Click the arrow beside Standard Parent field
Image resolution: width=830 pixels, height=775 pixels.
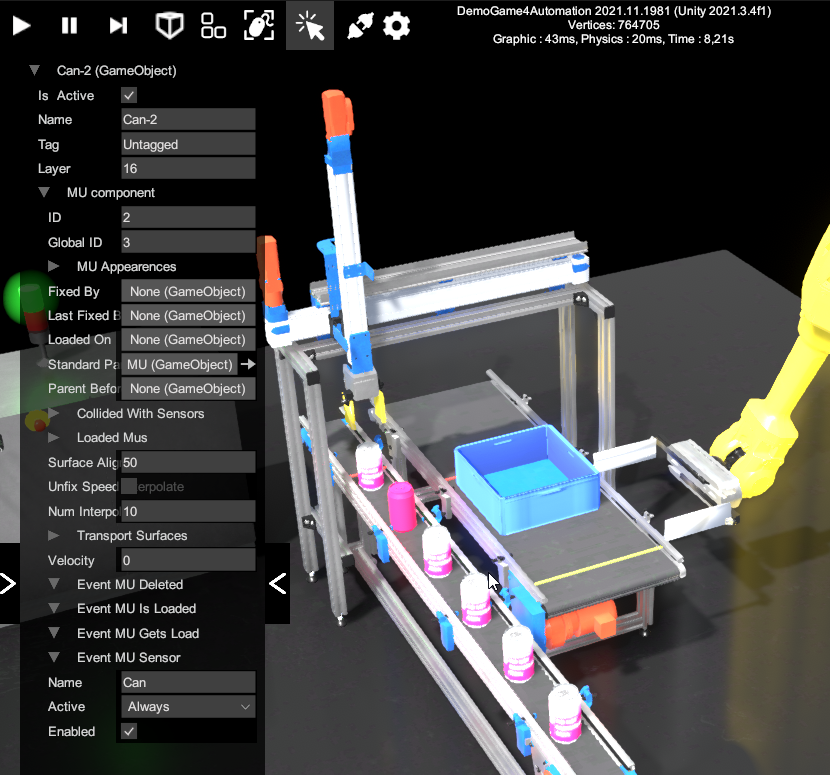tap(248, 365)
